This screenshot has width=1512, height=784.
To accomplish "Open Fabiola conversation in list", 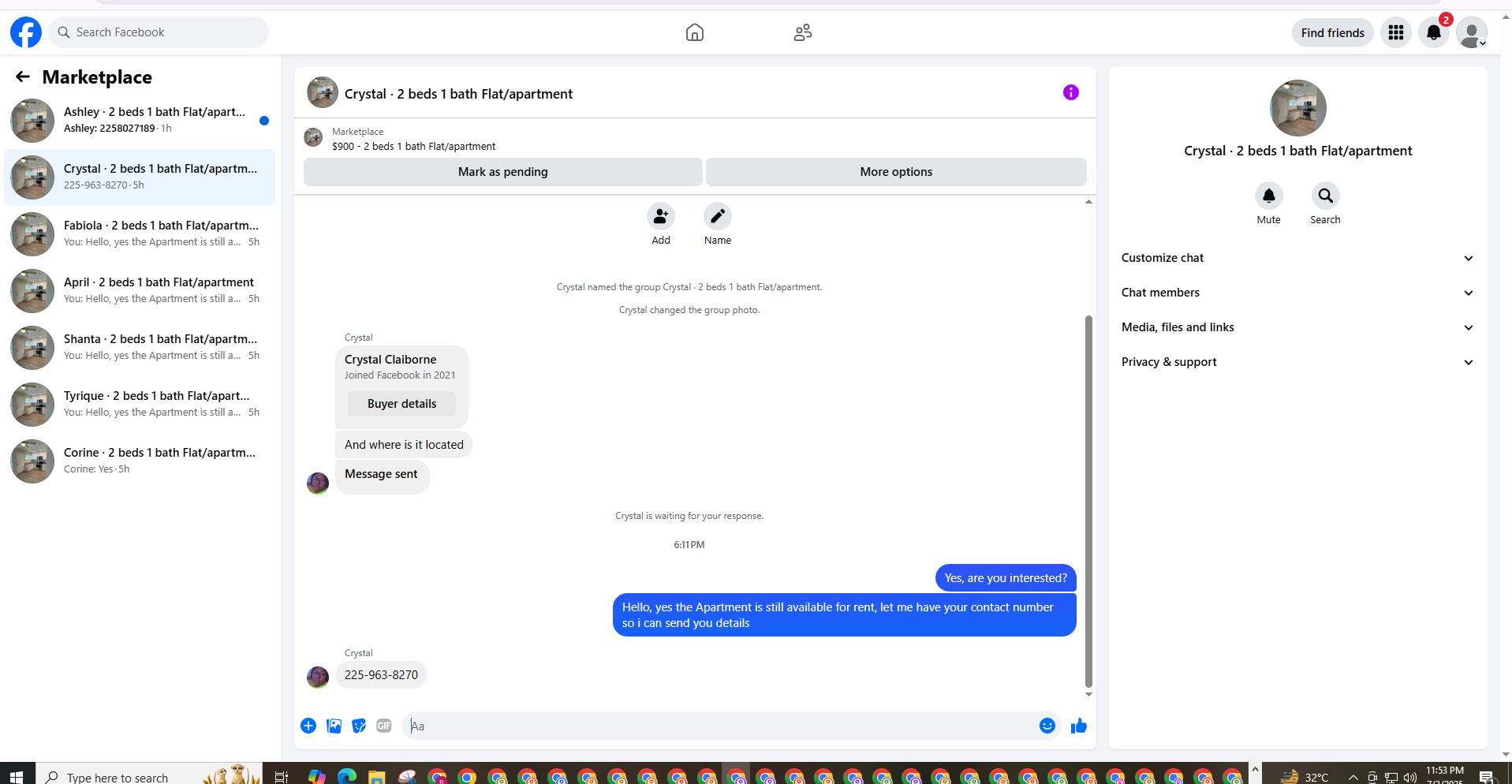I will pos(140,234).
